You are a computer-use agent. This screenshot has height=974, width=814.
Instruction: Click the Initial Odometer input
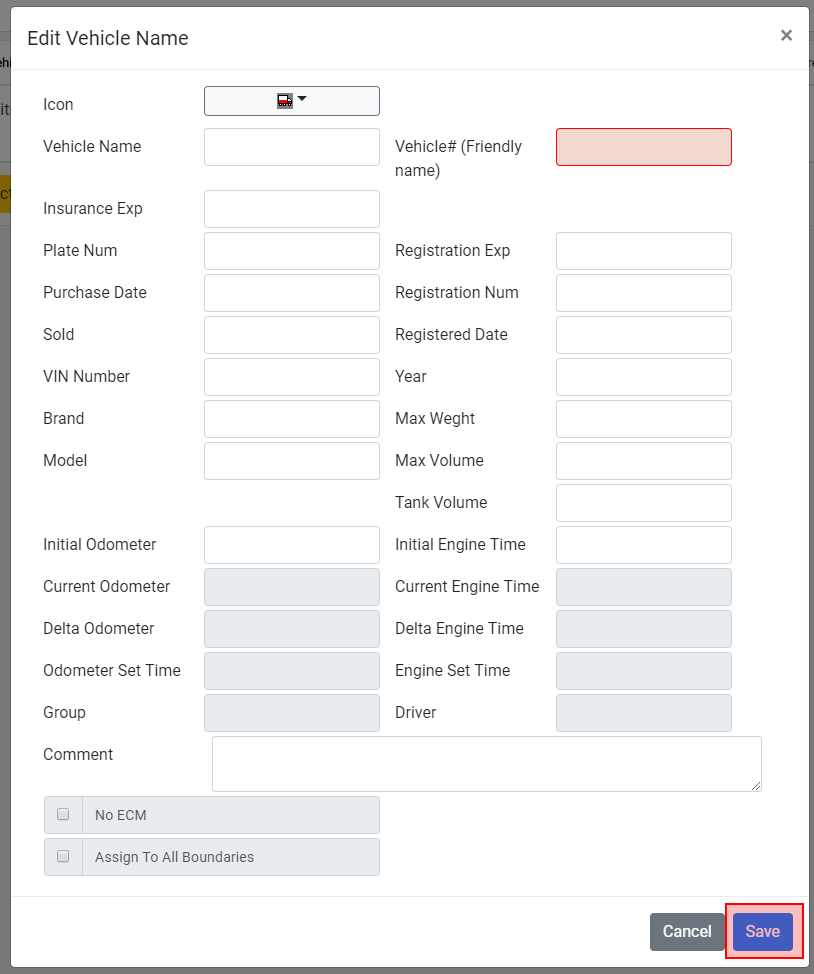pyautogui.click(x=291, y=545)
